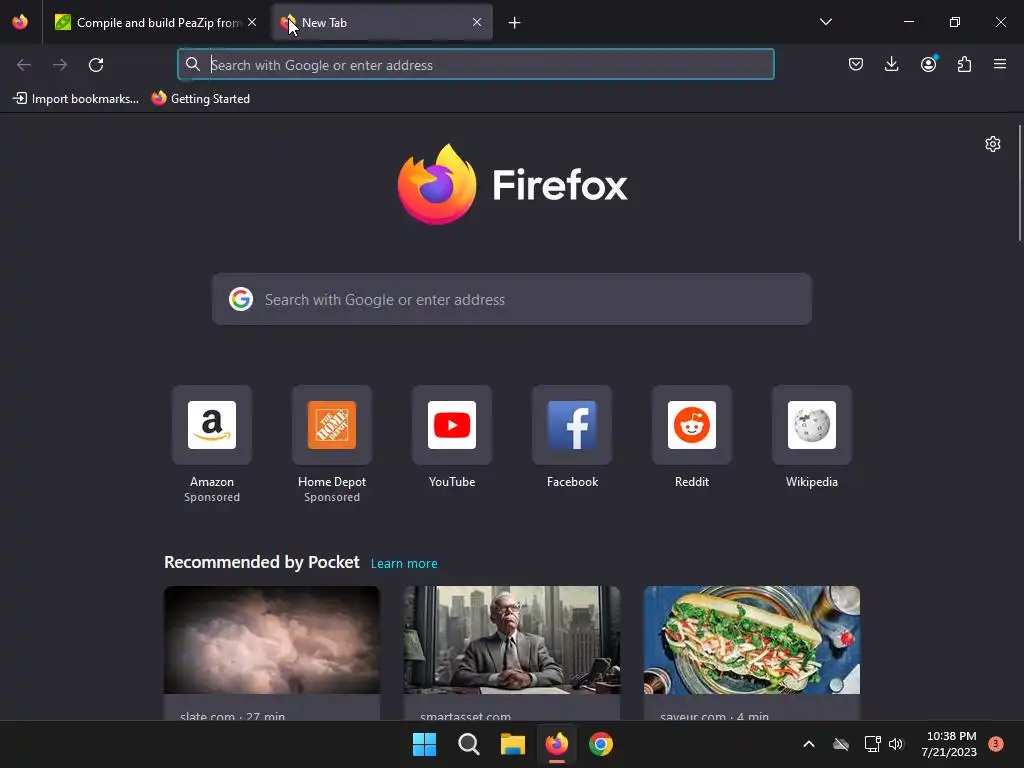Open the Getting Started bookmark

pyautogui.click(x=200, y=99)
